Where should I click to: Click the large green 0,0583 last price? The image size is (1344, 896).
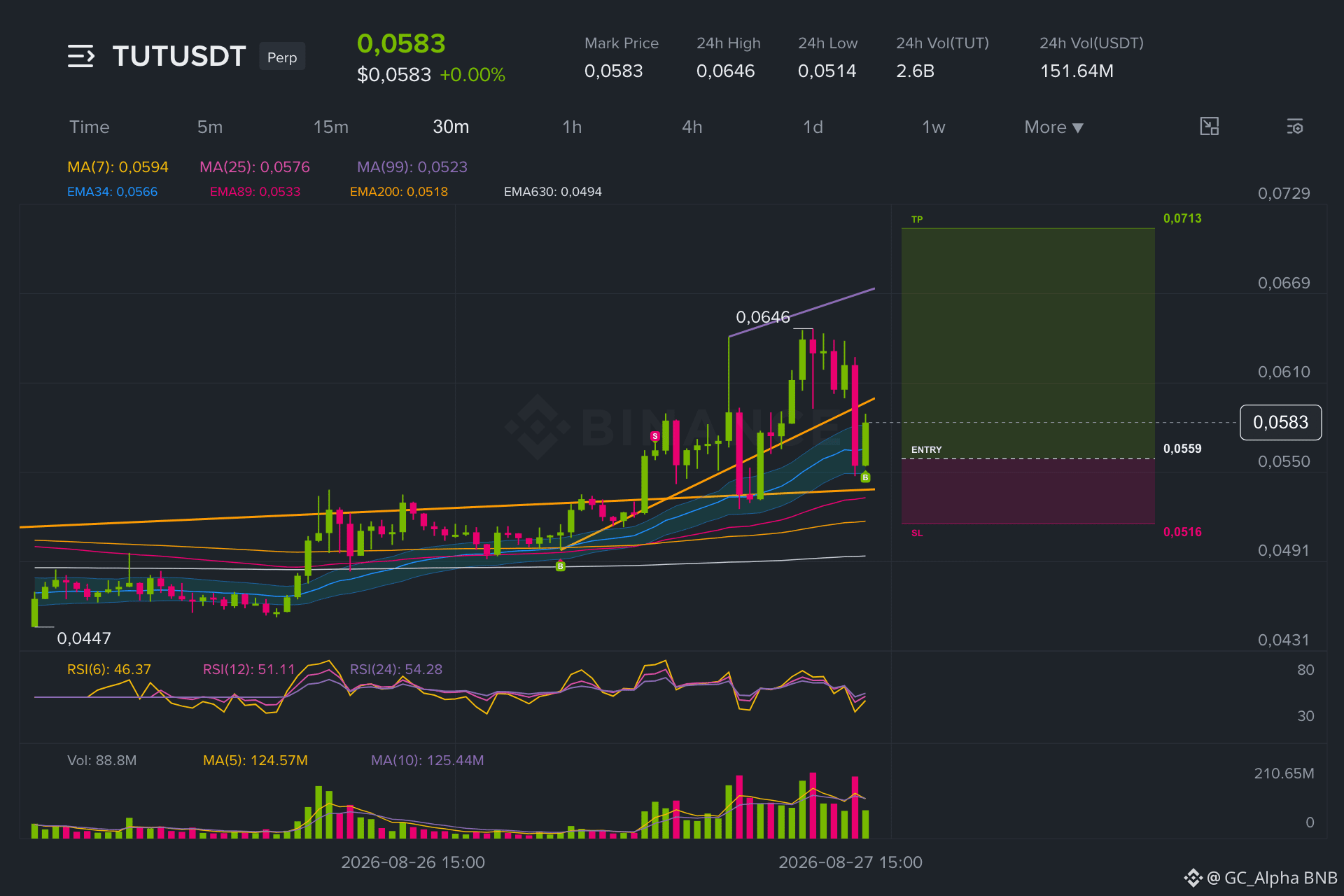(401, 44)
